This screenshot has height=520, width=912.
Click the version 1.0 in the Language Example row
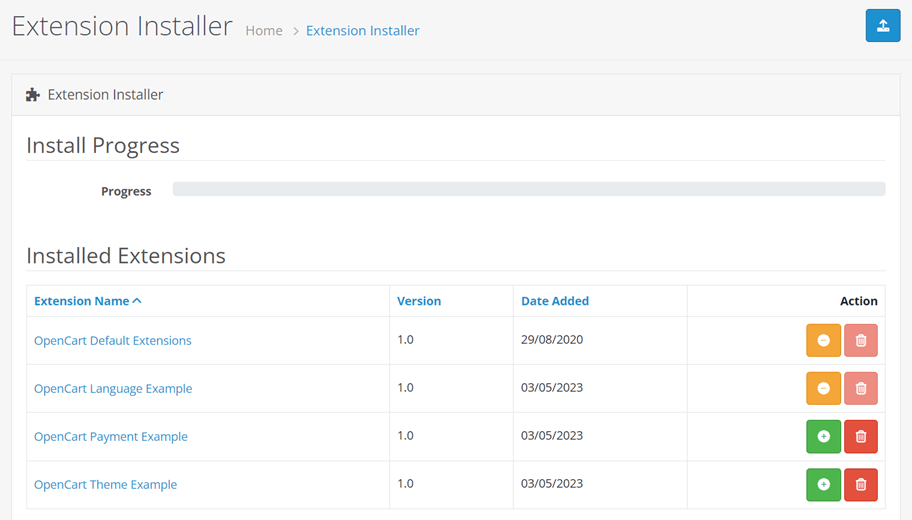coord(405,388)
